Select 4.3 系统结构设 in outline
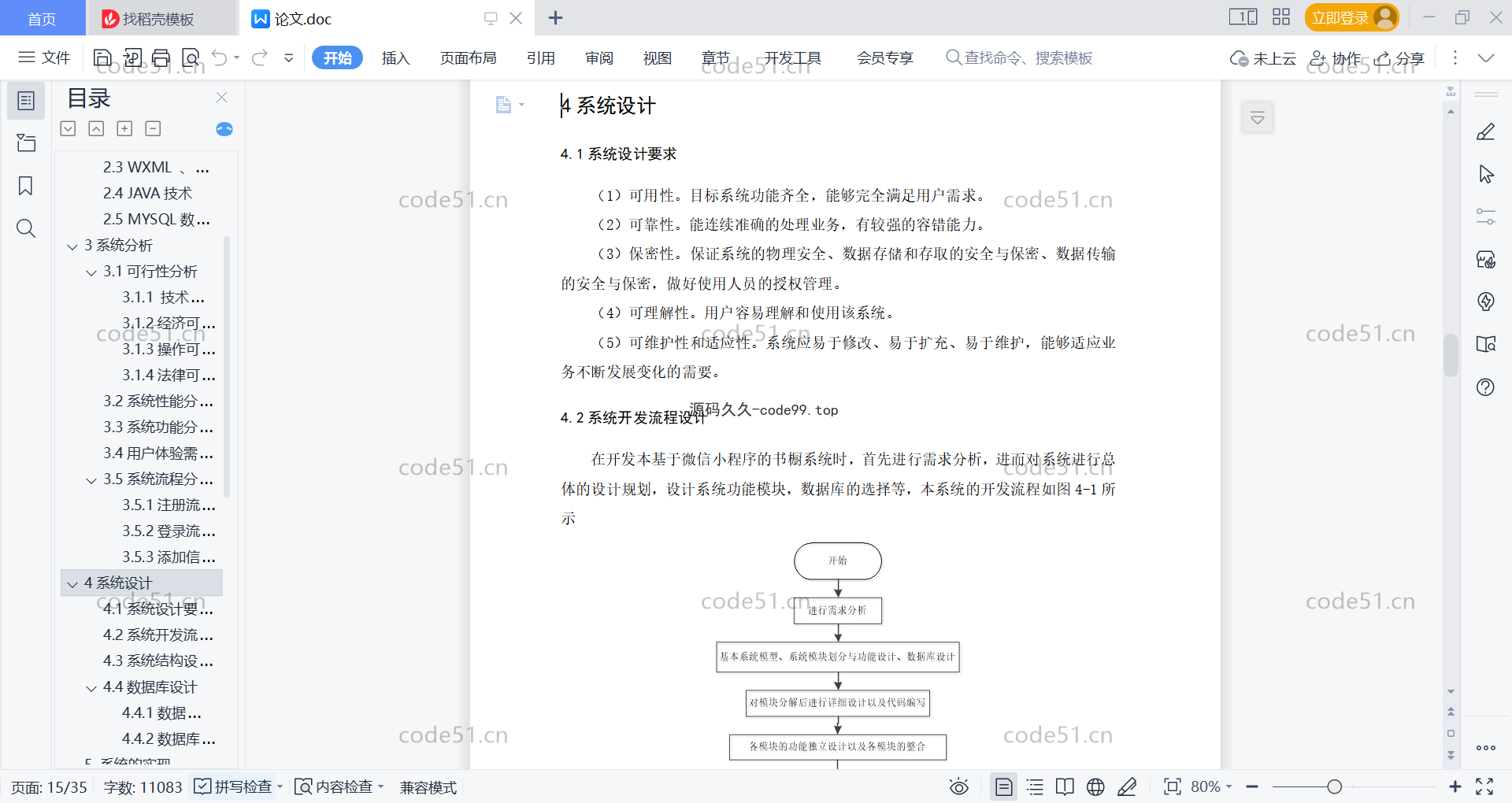The image size is (1512, 803). pyautogui.click(x=157, y=661)
